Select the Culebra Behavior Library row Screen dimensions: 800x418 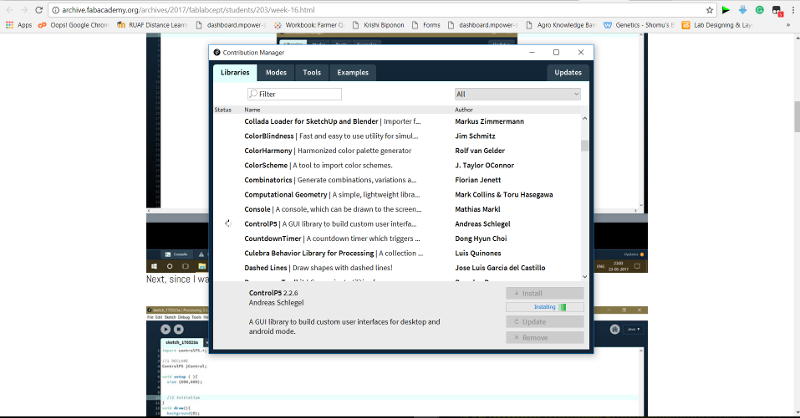pyautogui.click(x=397, y=253)
